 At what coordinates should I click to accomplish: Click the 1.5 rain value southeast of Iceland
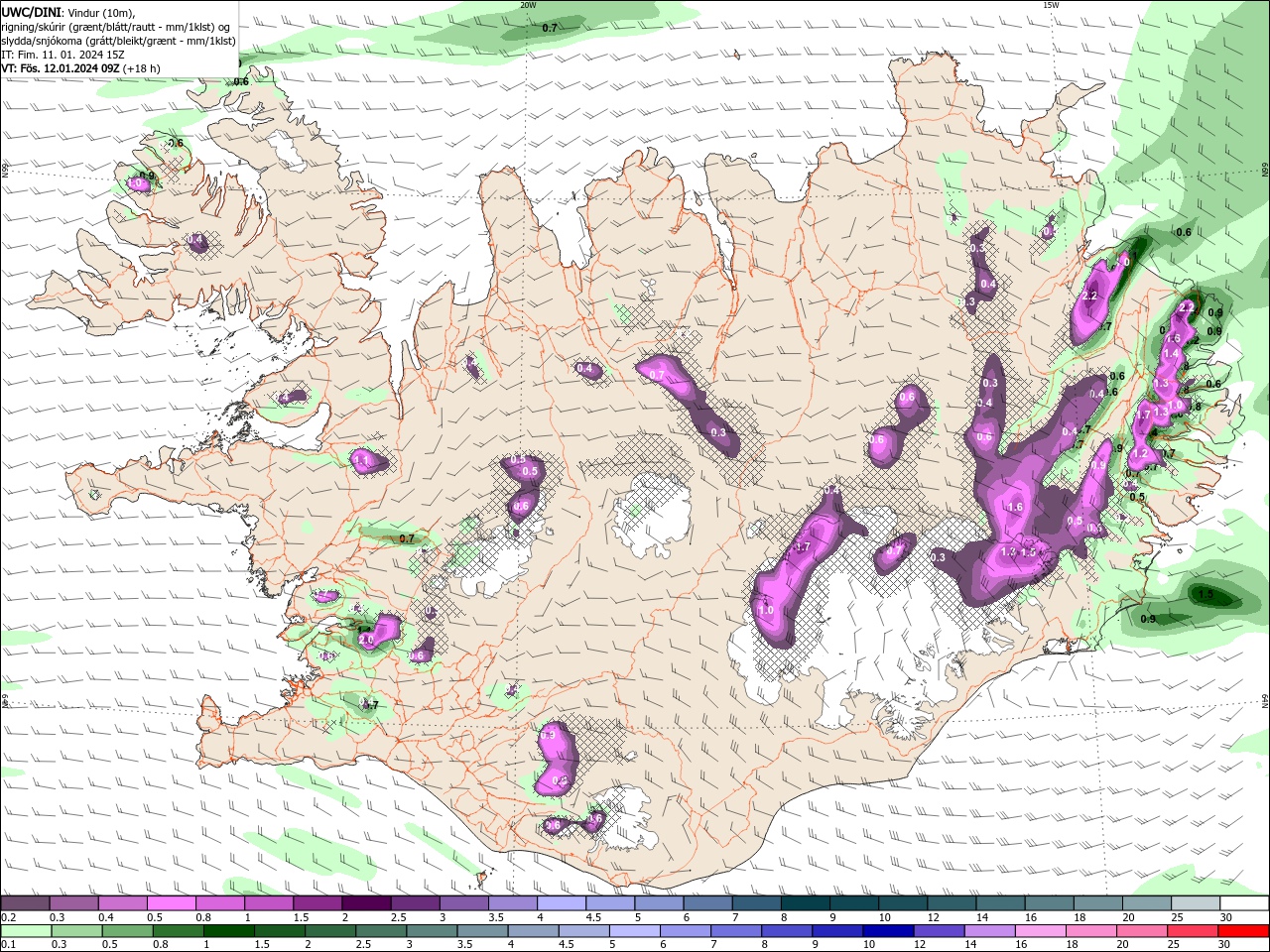pyautogui.click(x=1206, y=595)
